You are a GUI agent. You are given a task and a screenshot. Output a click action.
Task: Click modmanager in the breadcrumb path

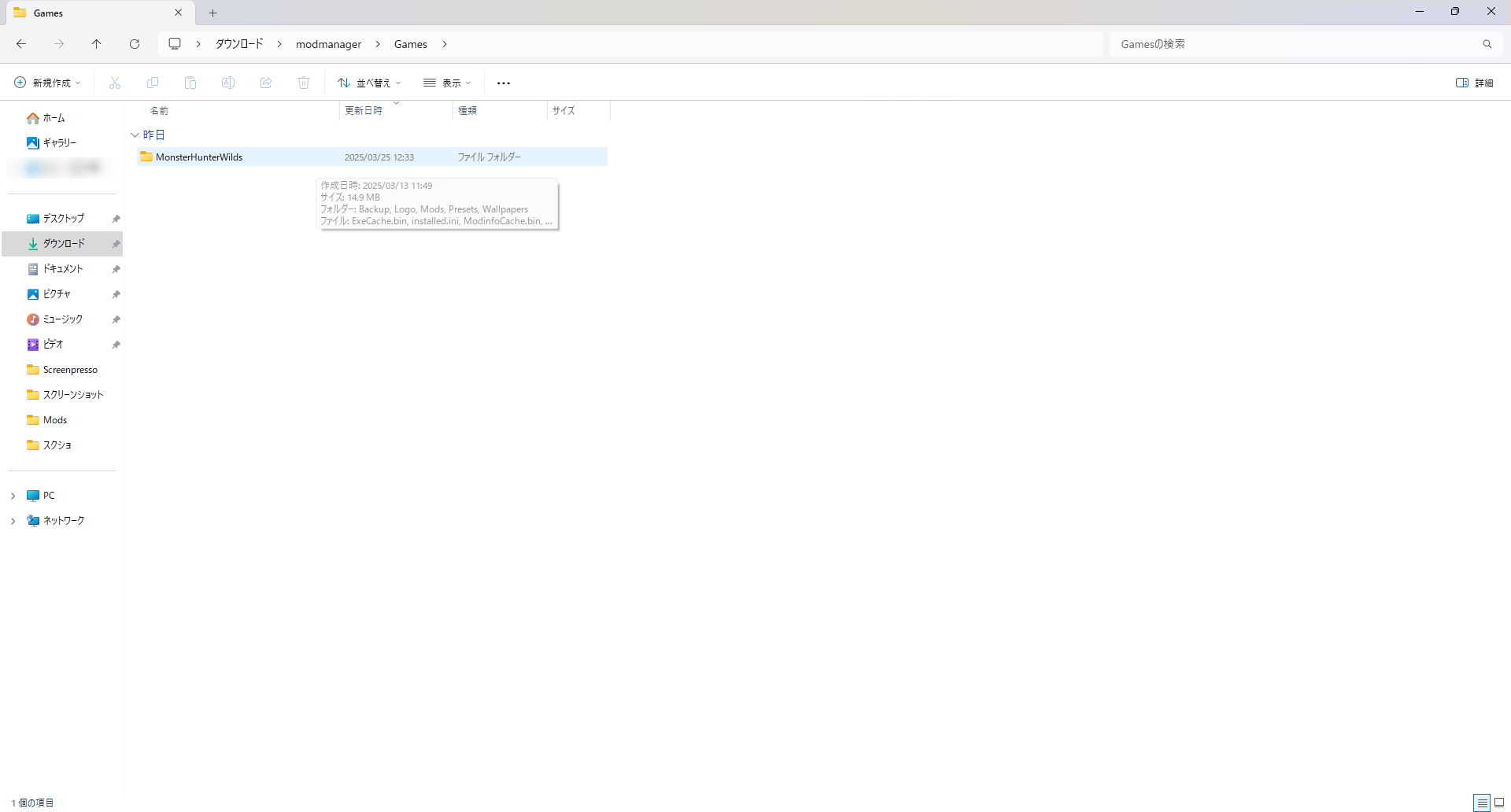pyautogui.click(x=328, y=44)
